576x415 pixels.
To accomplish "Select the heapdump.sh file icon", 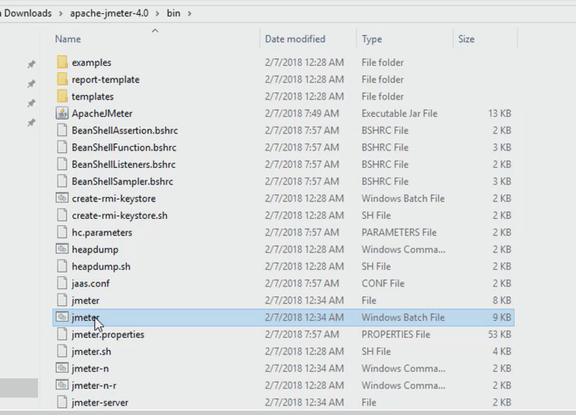I will tap(62, 266).
